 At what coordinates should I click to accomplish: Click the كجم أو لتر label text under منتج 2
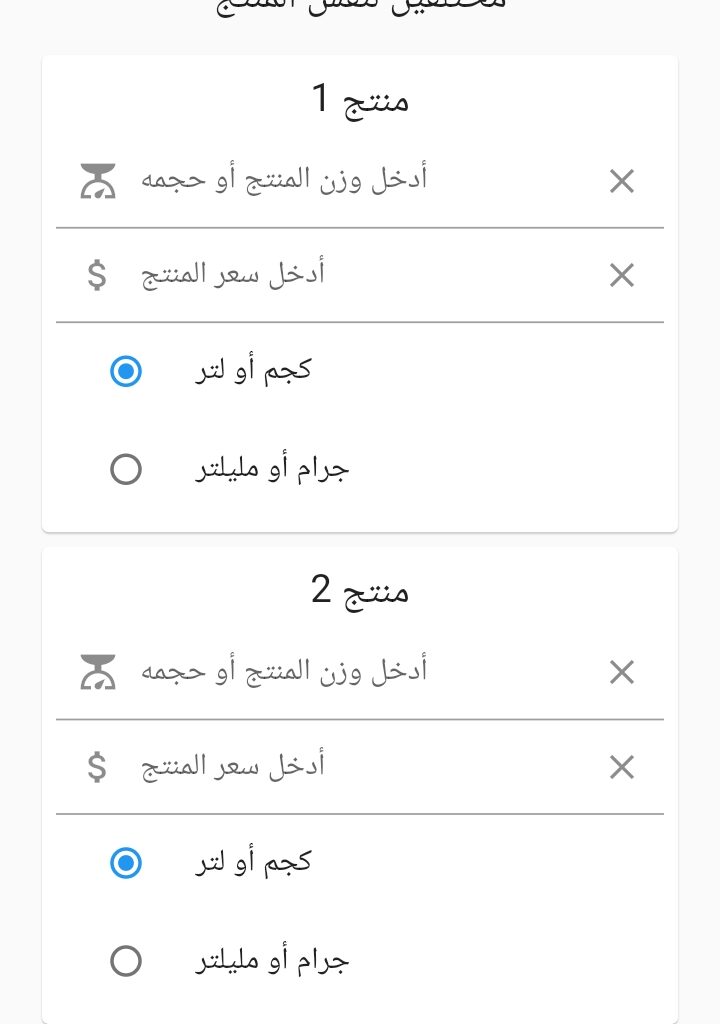tap(253, 862)
